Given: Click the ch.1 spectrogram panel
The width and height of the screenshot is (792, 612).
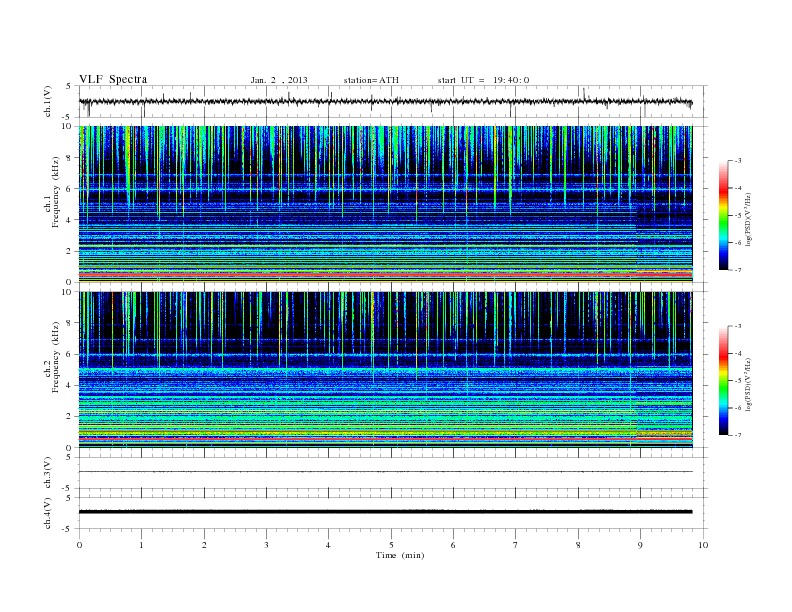Looking at the screenshot, I should click(385, 204).
